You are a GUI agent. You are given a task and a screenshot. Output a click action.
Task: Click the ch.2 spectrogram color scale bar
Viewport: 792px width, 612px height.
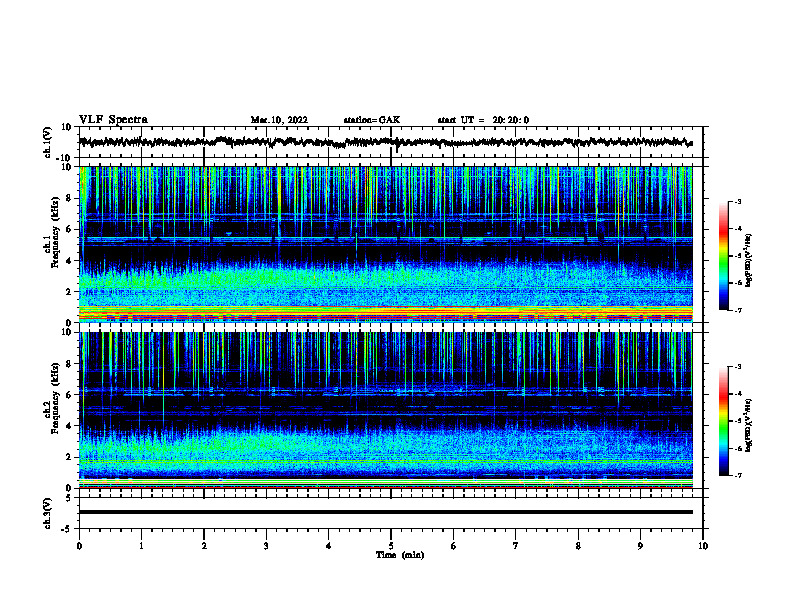coord(723,421)
